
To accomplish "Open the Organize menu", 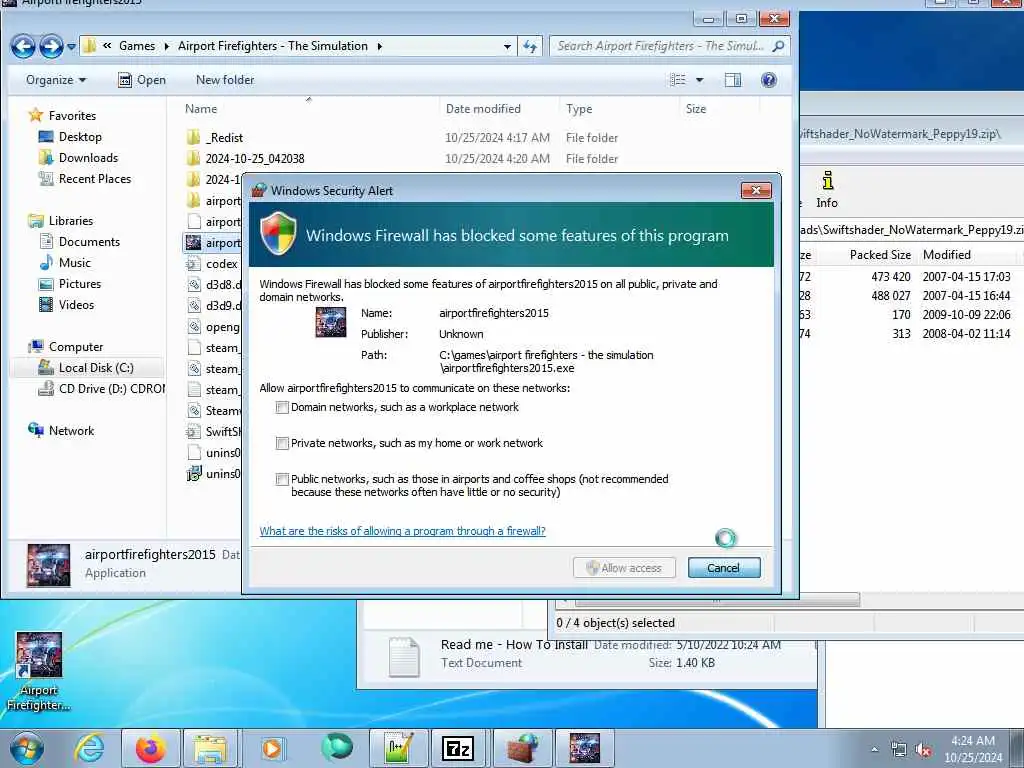I will click(56, 80).
